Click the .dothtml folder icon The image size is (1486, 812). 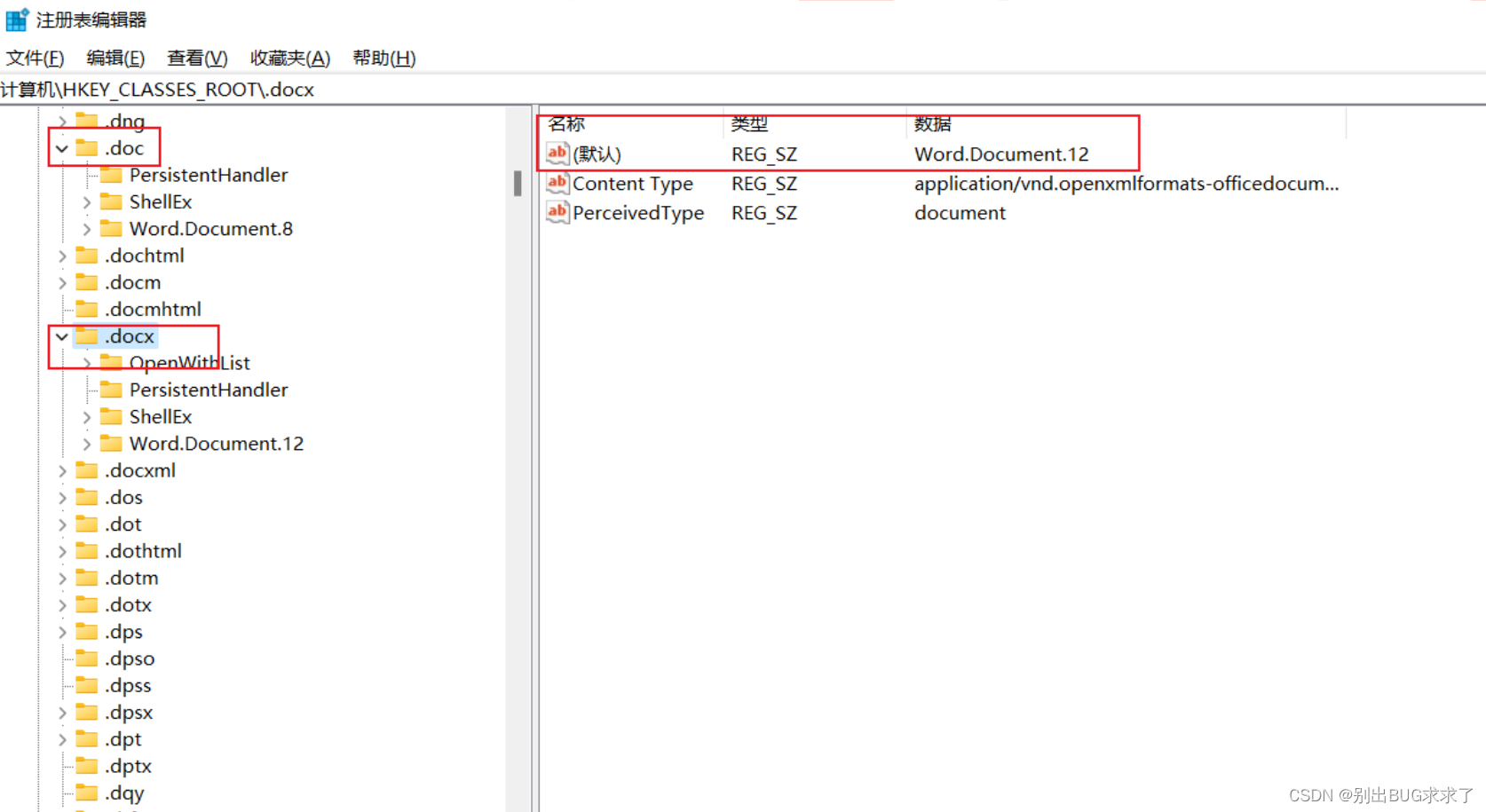(x=87, y=550)
